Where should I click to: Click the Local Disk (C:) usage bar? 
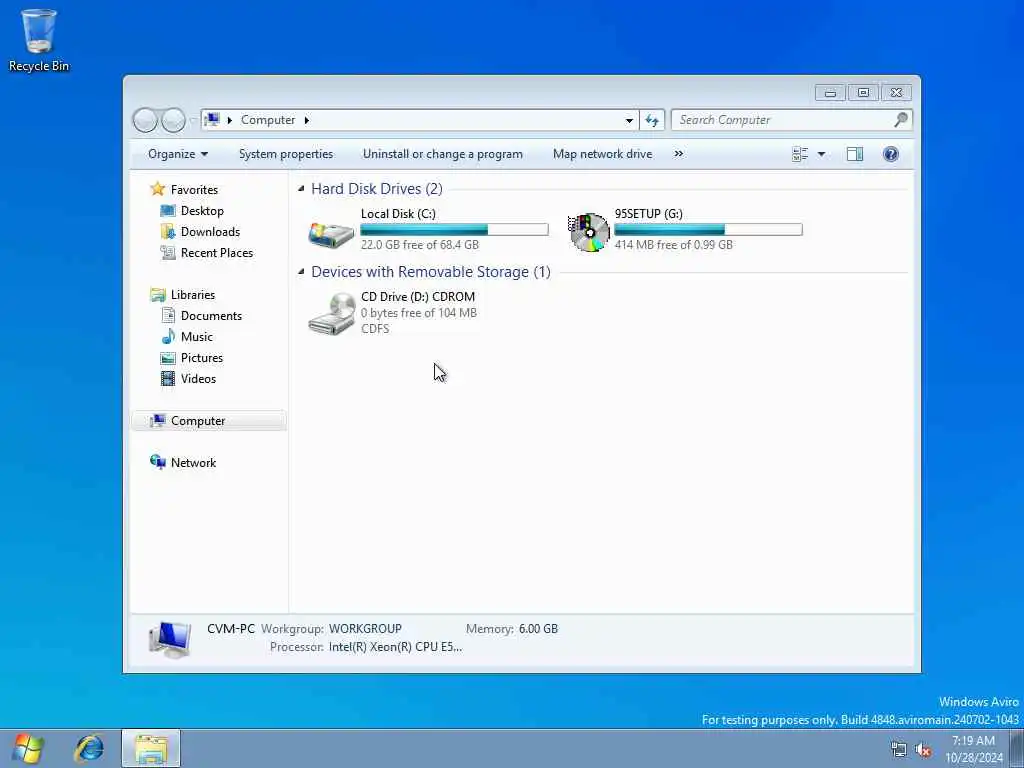pos(454,229)
